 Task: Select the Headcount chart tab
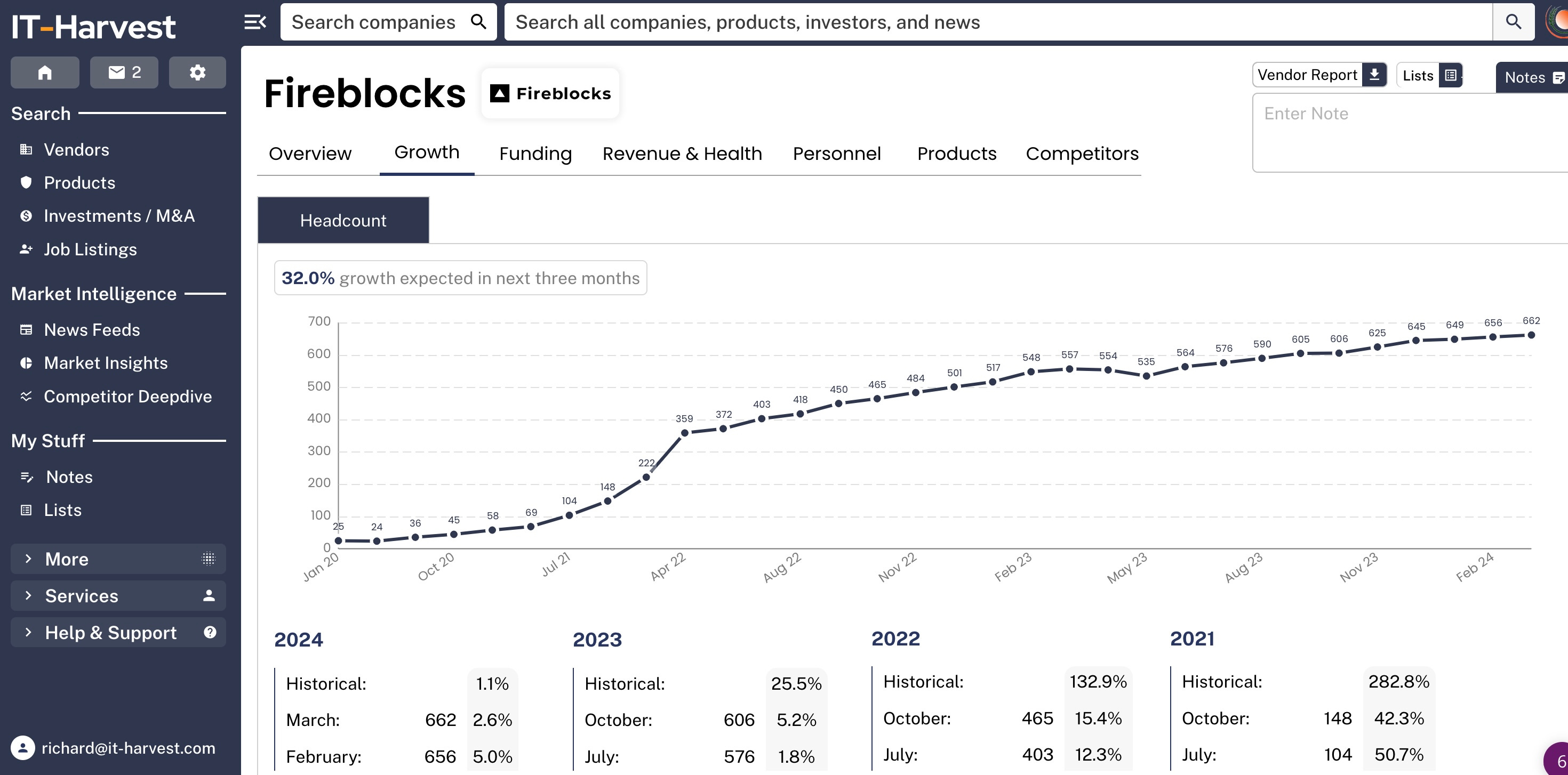[x=343, y=220]
